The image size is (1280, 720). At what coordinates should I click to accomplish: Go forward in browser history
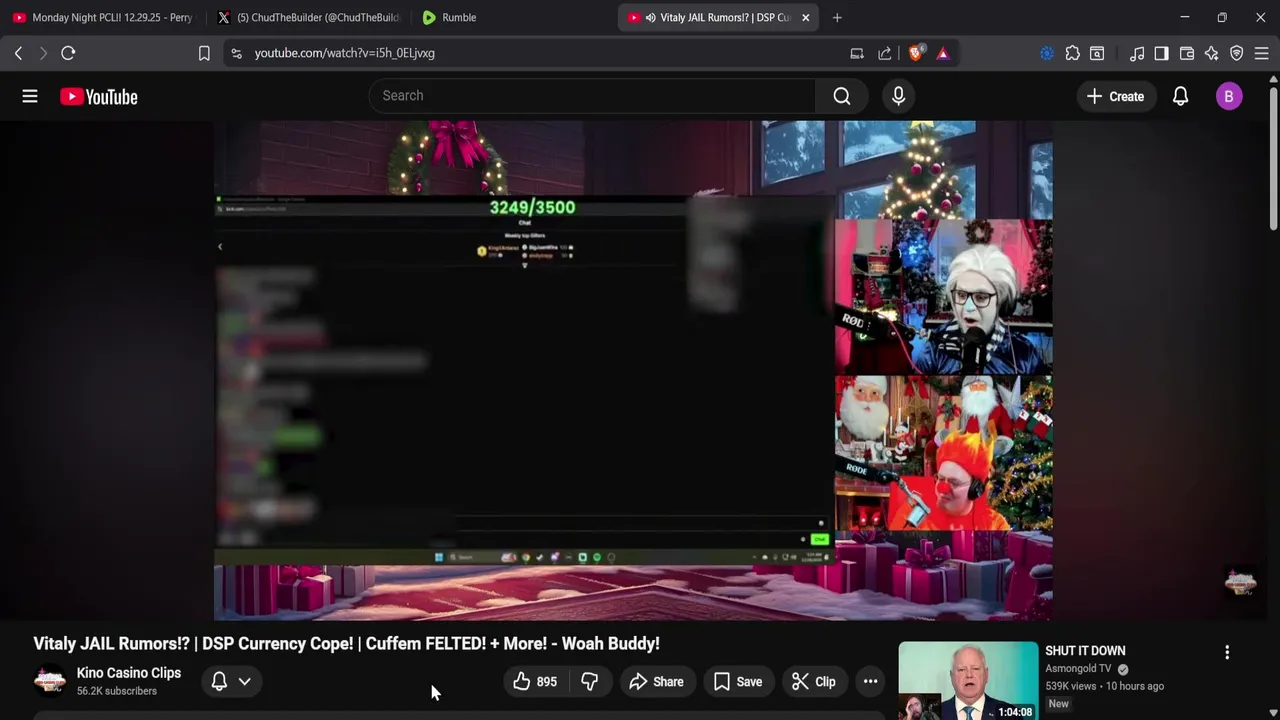click(43, 53)
